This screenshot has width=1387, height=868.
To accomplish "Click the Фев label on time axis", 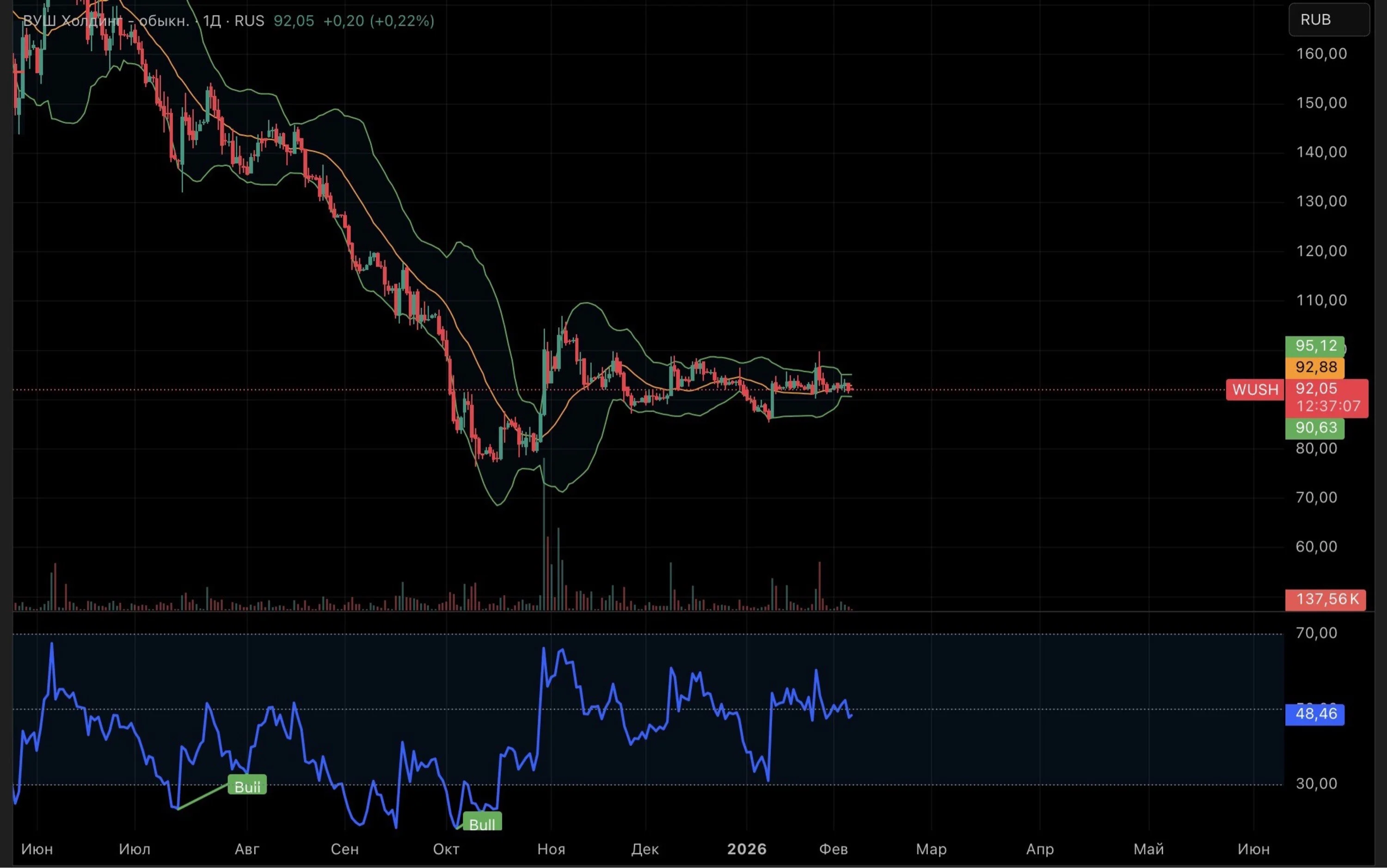I will click(x=834, y=850).
